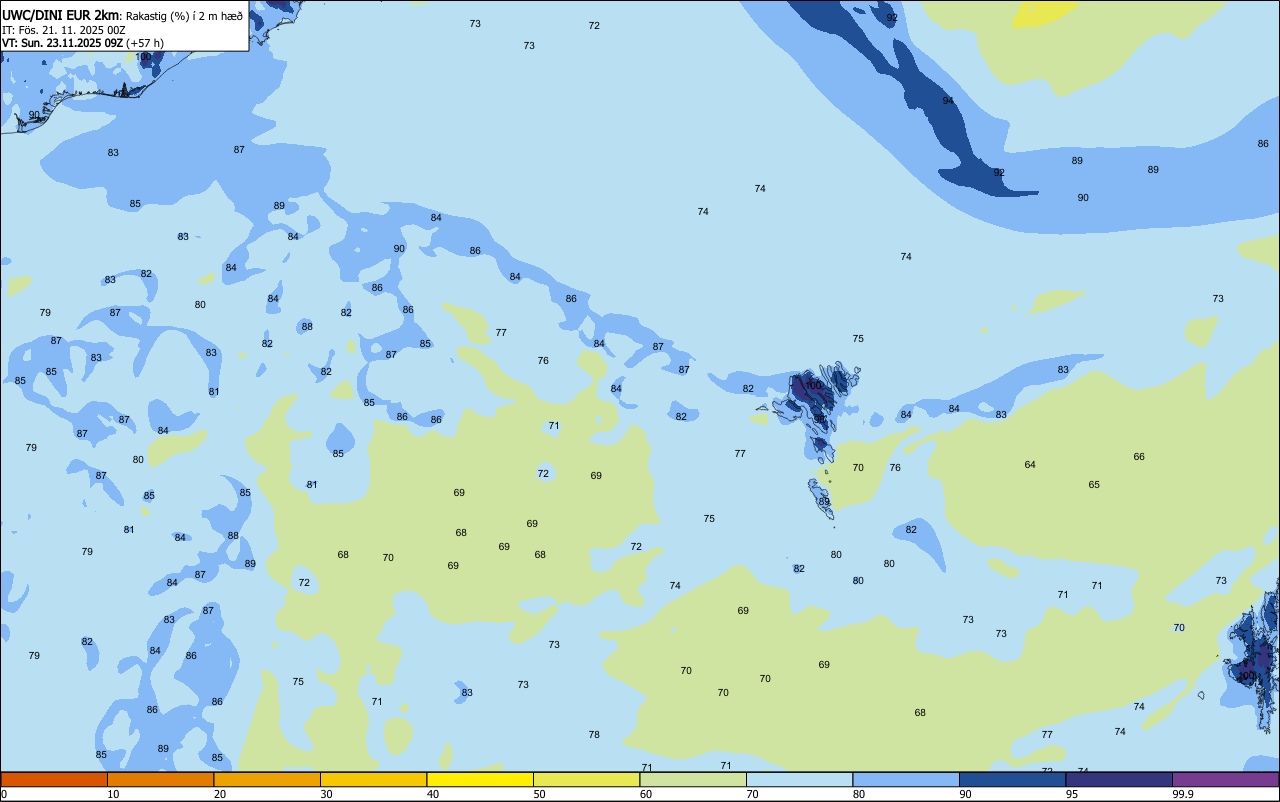Click the valid time "VT: Sun. 23.11.2025 09Z"
1280x802 pixels.
(62, 43)
